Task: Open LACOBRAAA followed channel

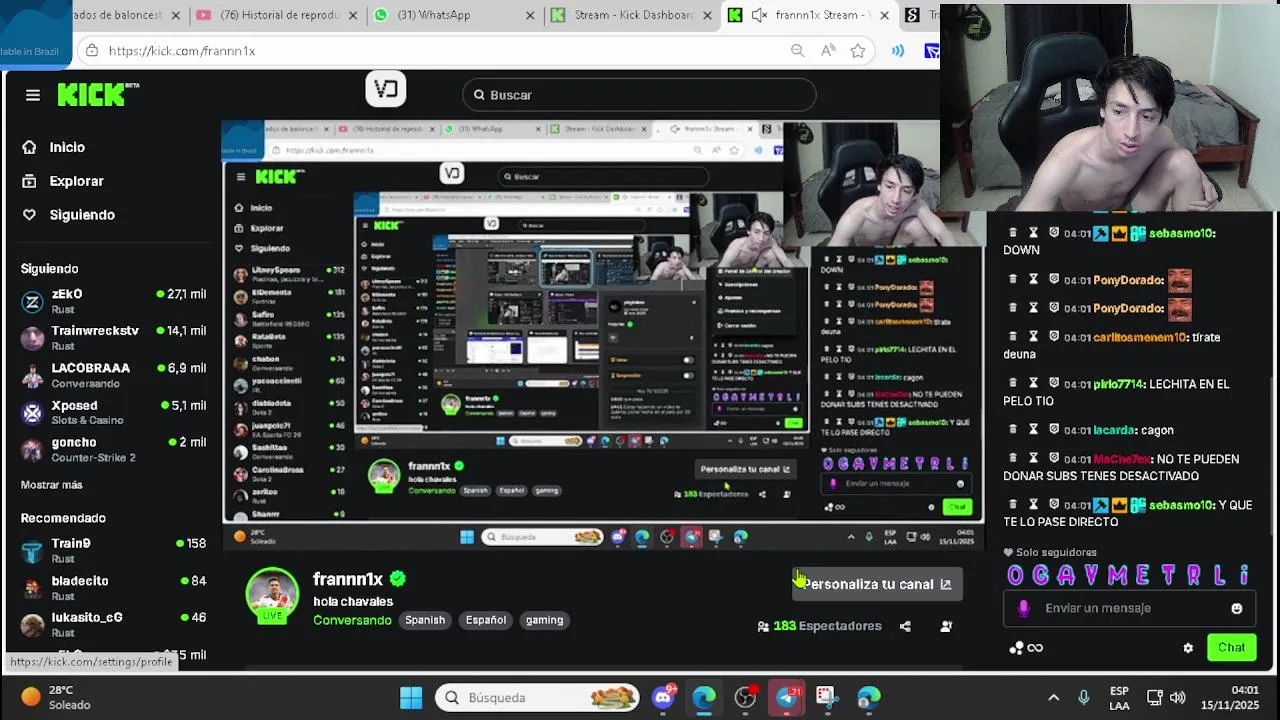Action: pos(113,375)
